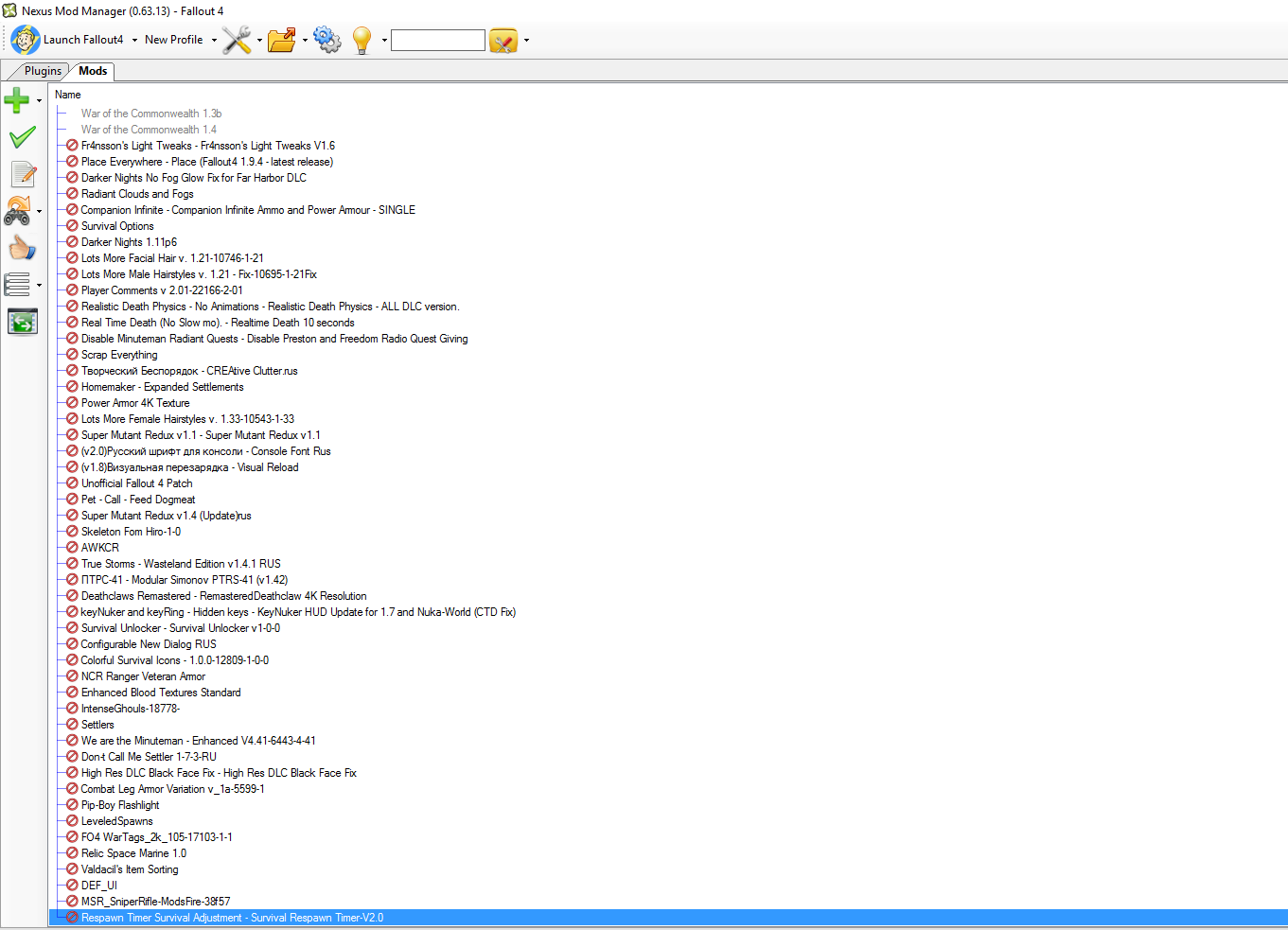Select Darker Nights No Fog Glow Fix row
The height and width of the screenshot is (930, 1288).
point(194,178)
